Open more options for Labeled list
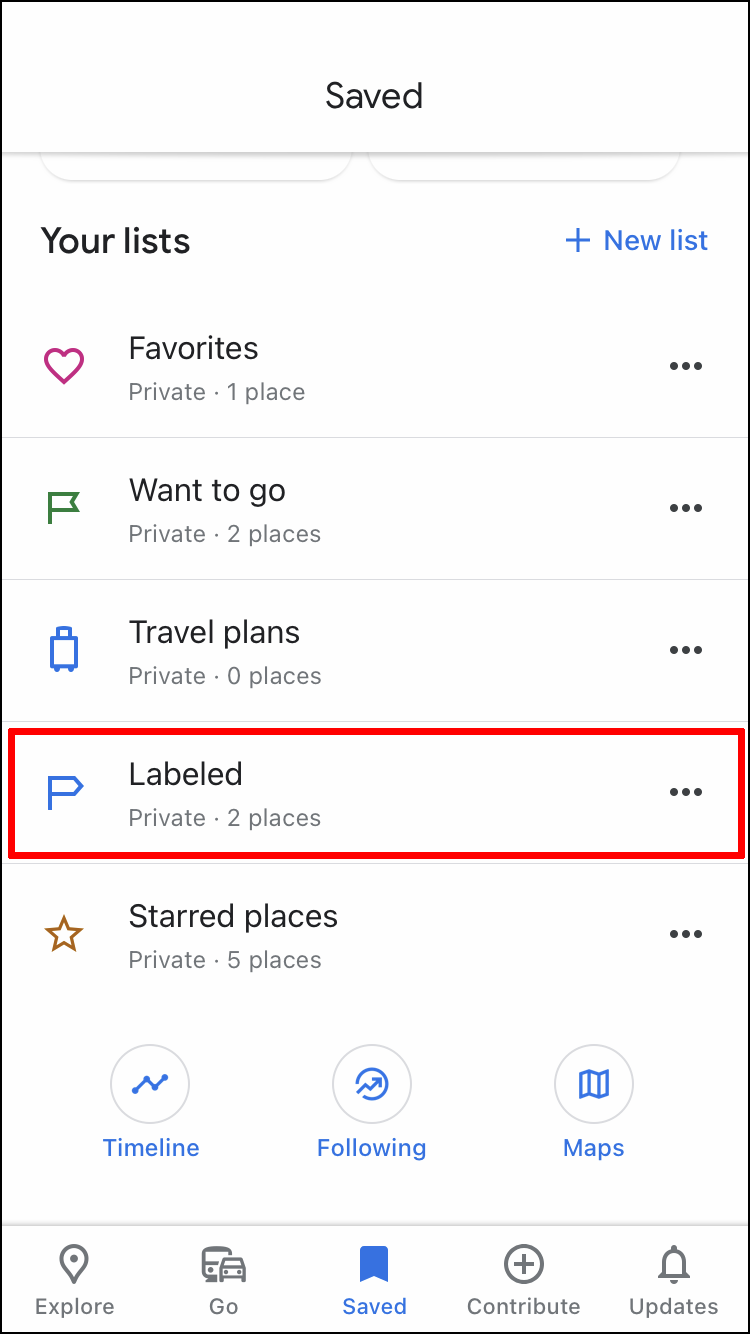The image size is (750, 1334). pos(686,792)
